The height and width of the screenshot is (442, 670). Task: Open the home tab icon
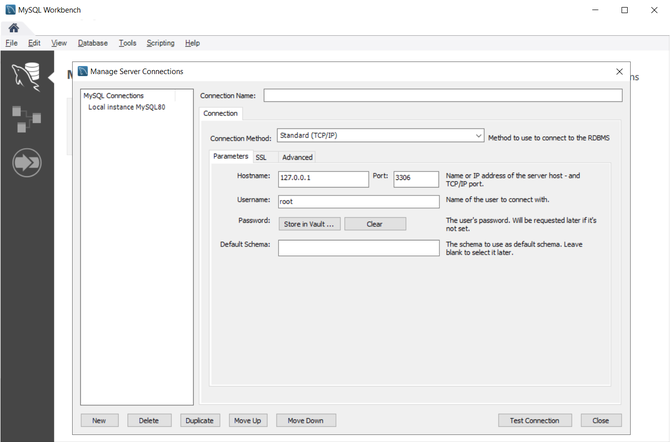coord(14,28)
